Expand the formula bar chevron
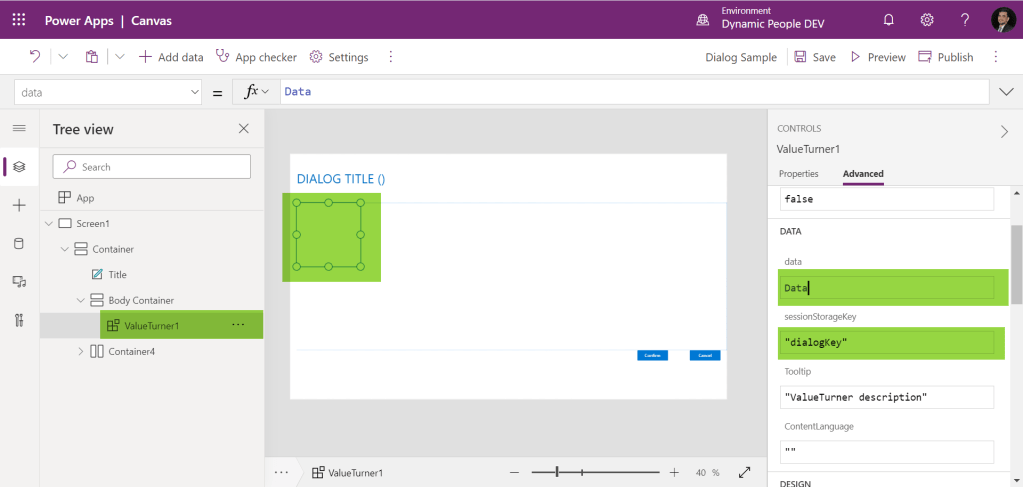The width and height of the screenshot is (1023, 487). point(1006,92)
